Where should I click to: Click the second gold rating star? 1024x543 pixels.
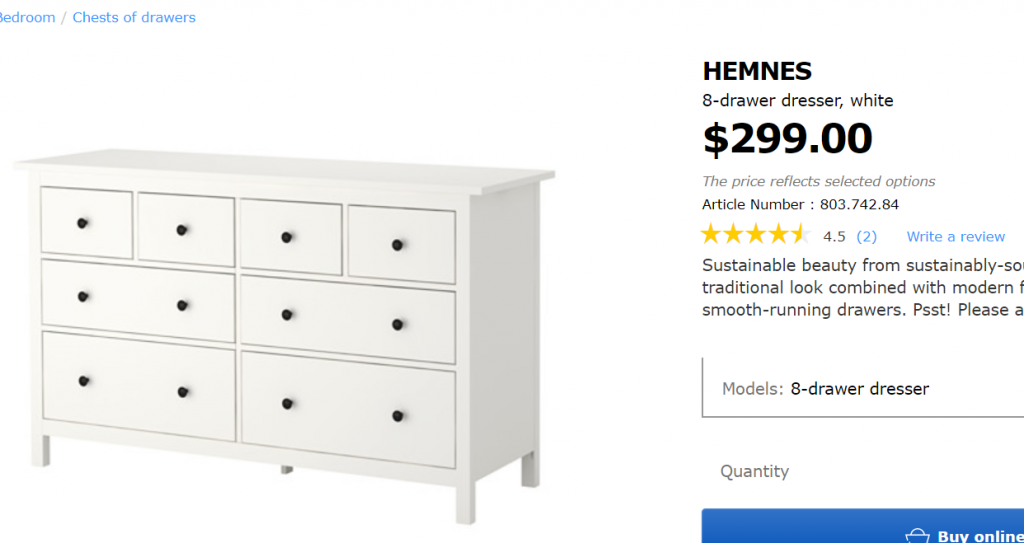pyautogui.click(x=733, y=234)
